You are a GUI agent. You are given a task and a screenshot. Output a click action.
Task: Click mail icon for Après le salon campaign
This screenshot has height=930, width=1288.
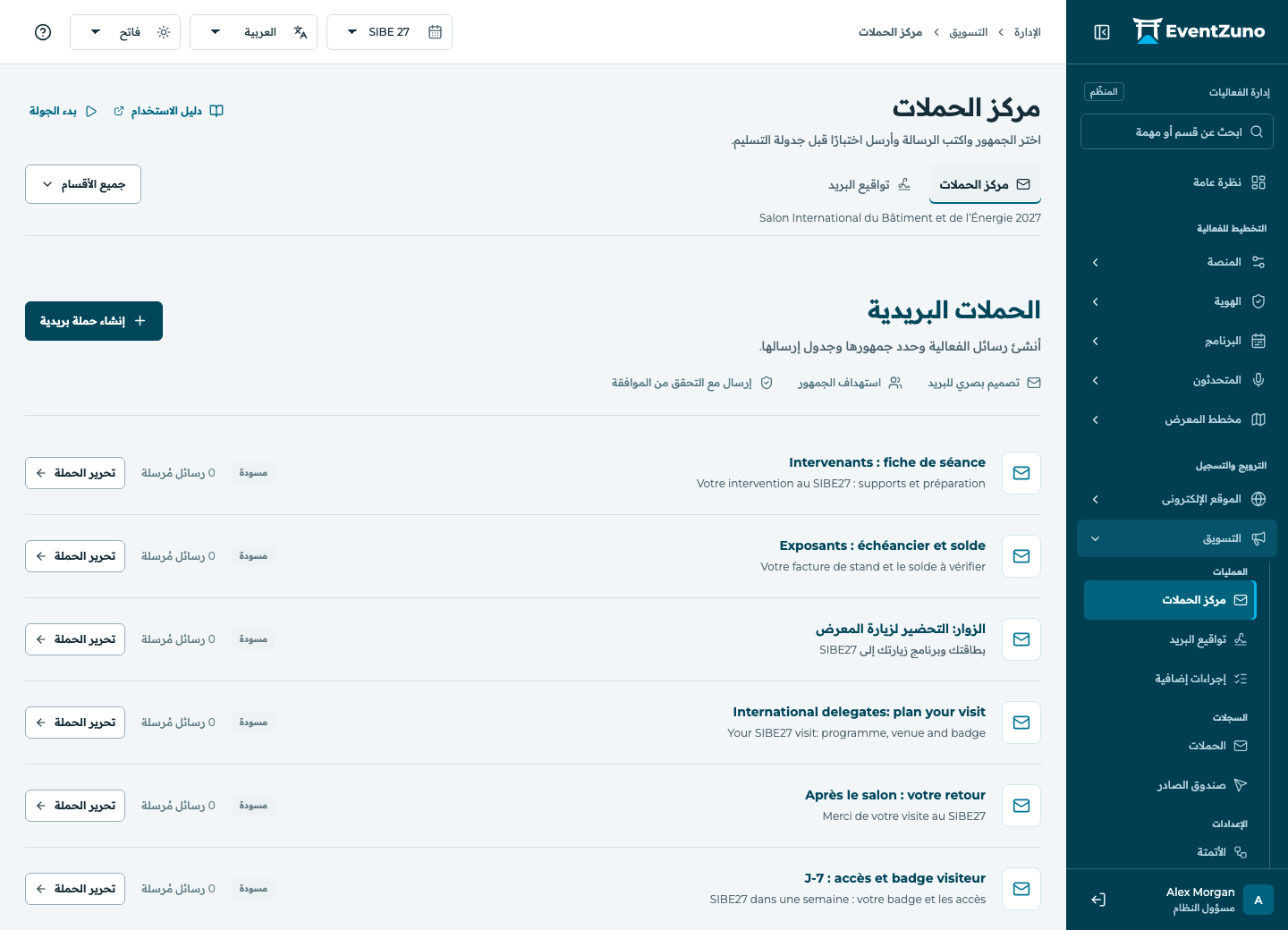1021,806
